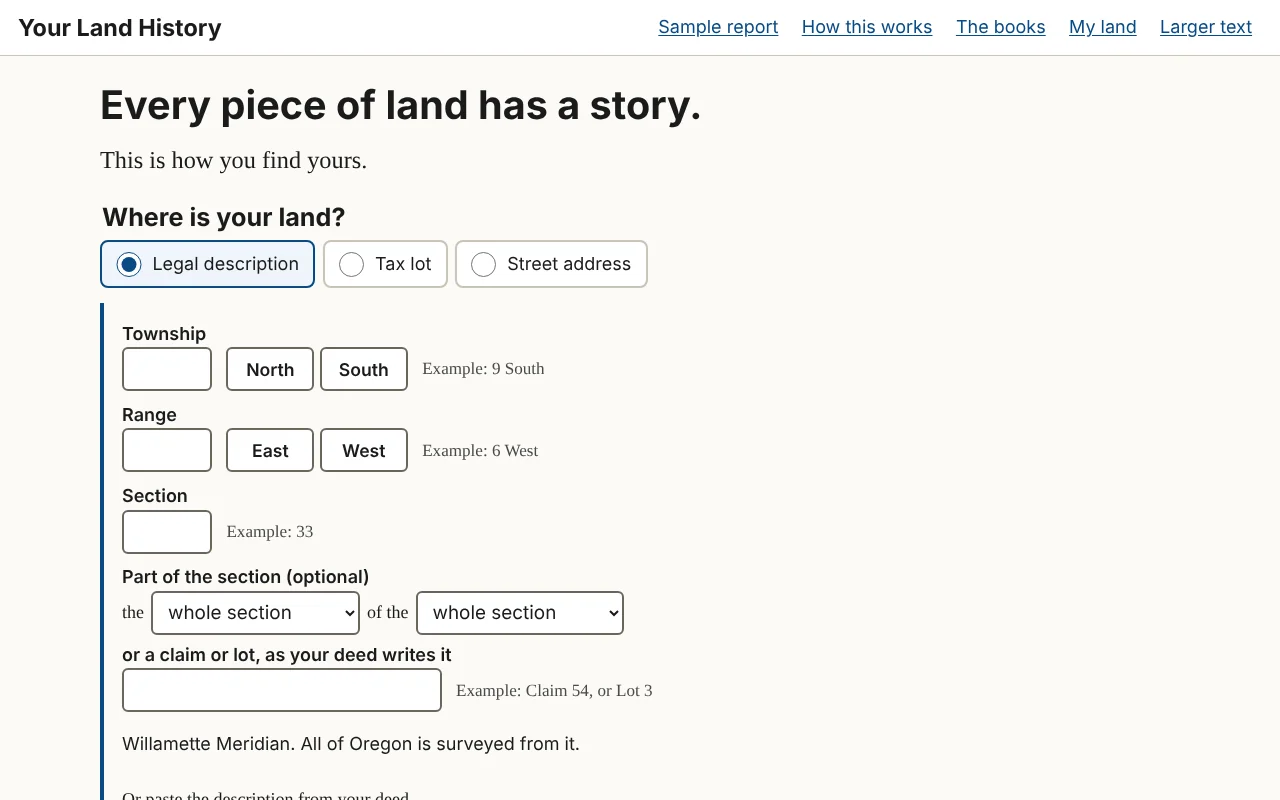Click 'This is how you find yours.' text
The height and width of the screenshot is (800, 1280).
234,160
